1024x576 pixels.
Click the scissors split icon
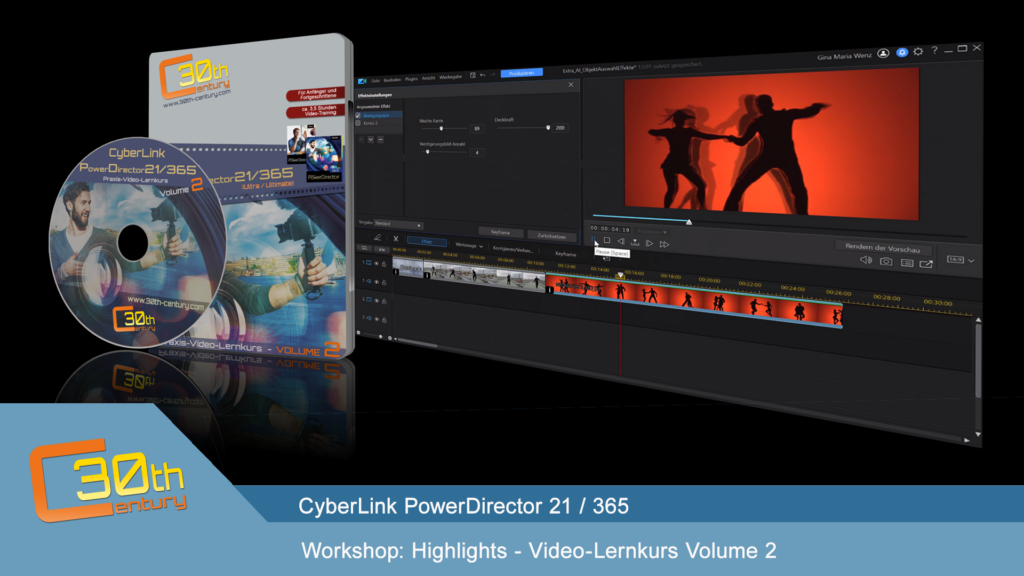click(x=396, y=238)
